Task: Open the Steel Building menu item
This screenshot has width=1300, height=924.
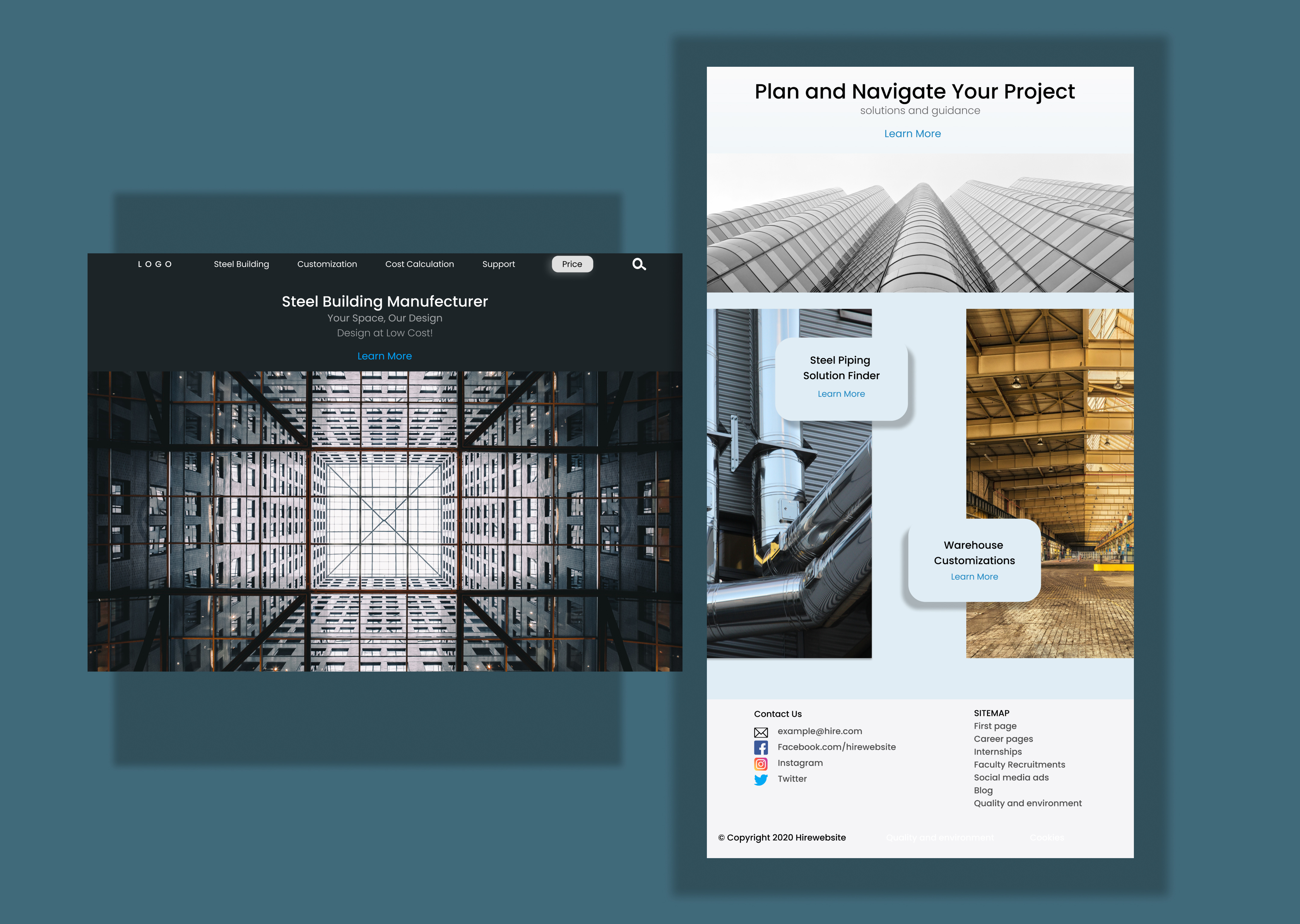Action: 241,264
